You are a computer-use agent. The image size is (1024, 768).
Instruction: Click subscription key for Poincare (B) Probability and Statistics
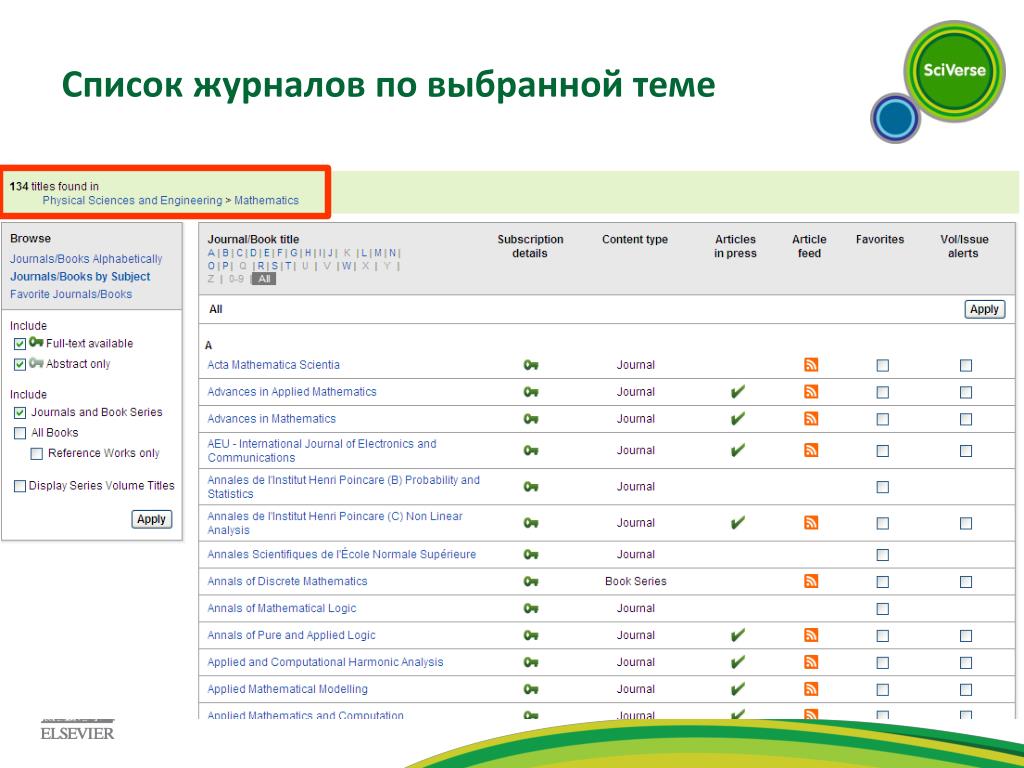tap(531, 487)
